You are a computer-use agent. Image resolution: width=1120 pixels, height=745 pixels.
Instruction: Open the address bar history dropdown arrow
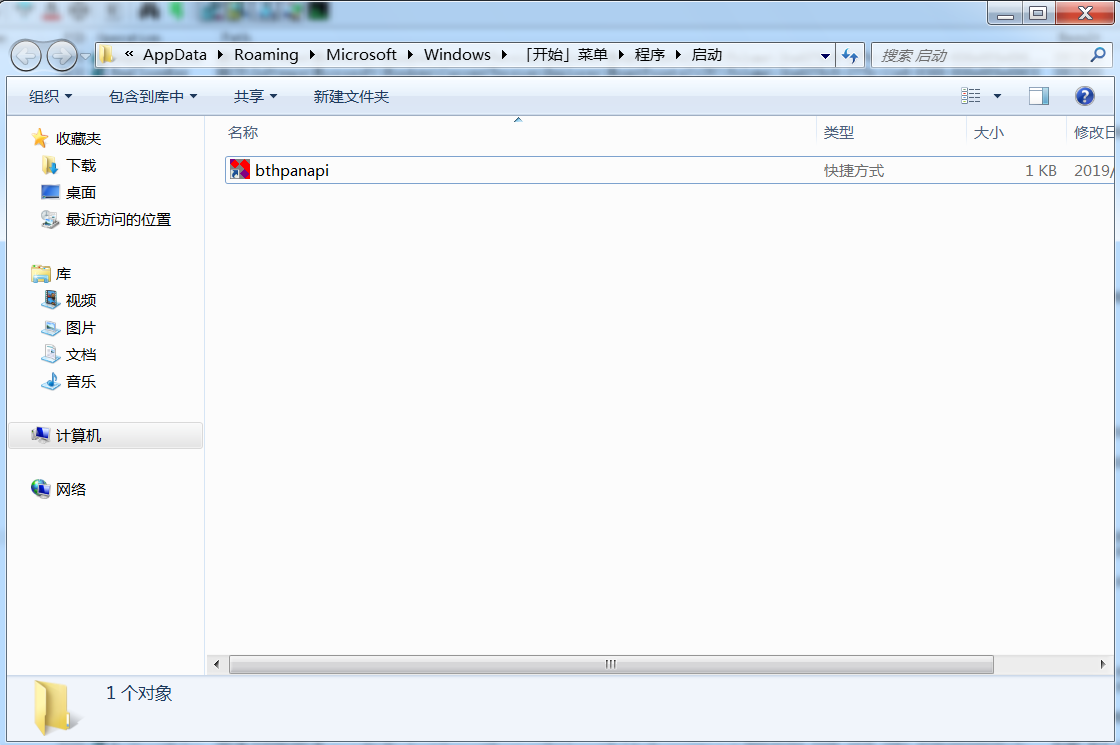tap(825, 55)
